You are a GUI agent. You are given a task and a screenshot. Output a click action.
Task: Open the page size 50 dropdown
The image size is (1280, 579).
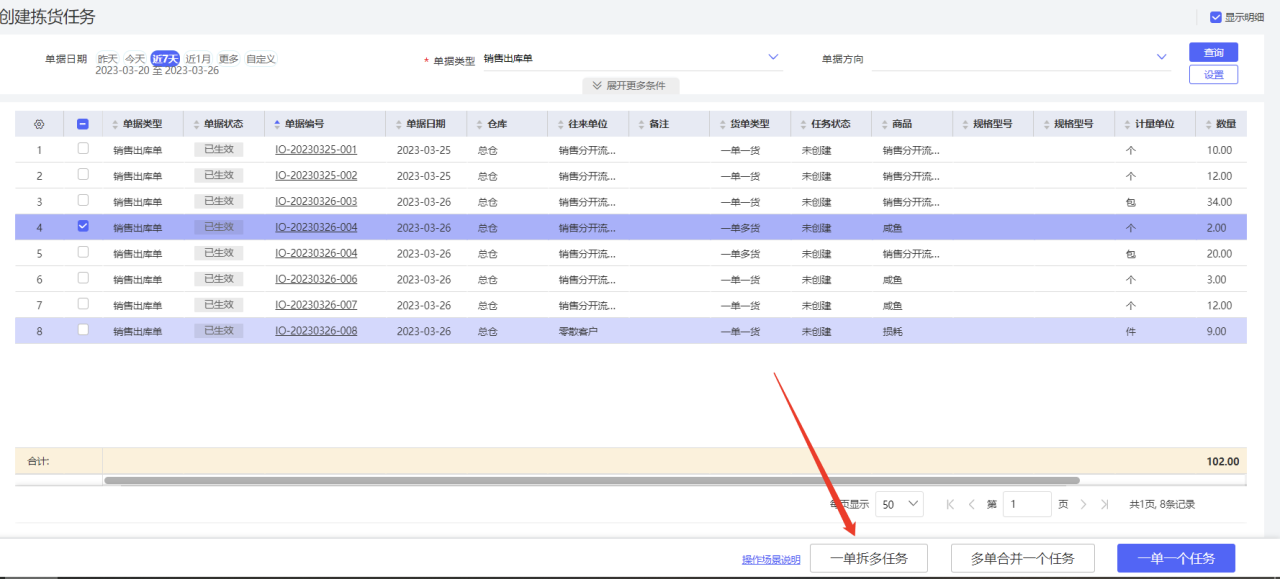point(899,505)
